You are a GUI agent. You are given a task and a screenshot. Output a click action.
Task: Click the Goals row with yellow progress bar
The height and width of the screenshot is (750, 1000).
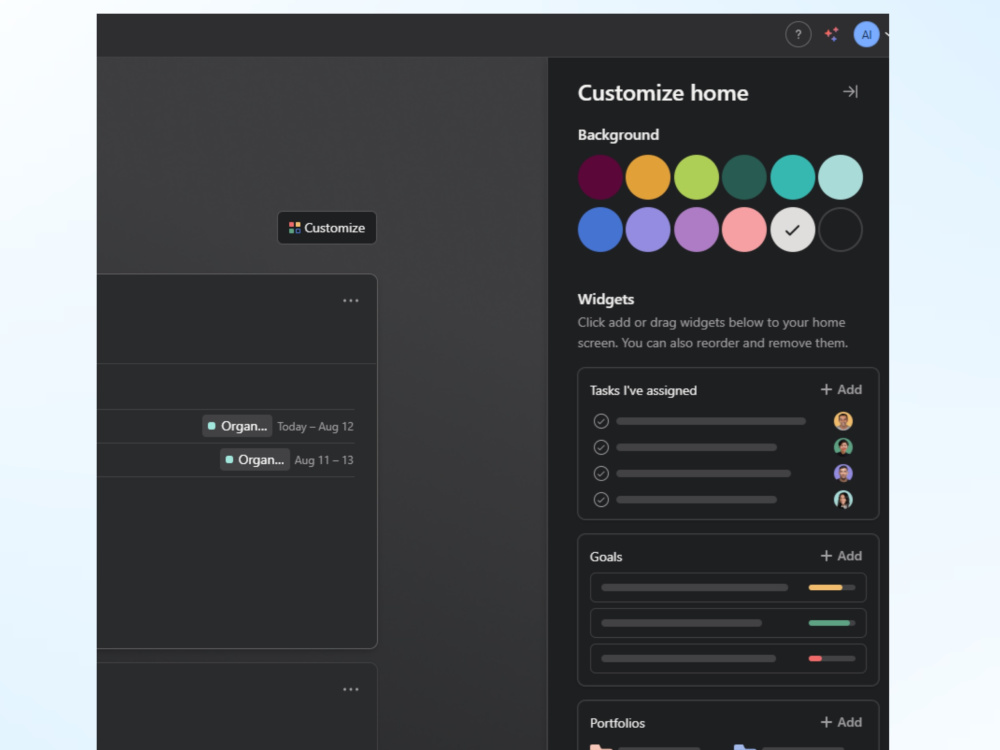(728, 587)
